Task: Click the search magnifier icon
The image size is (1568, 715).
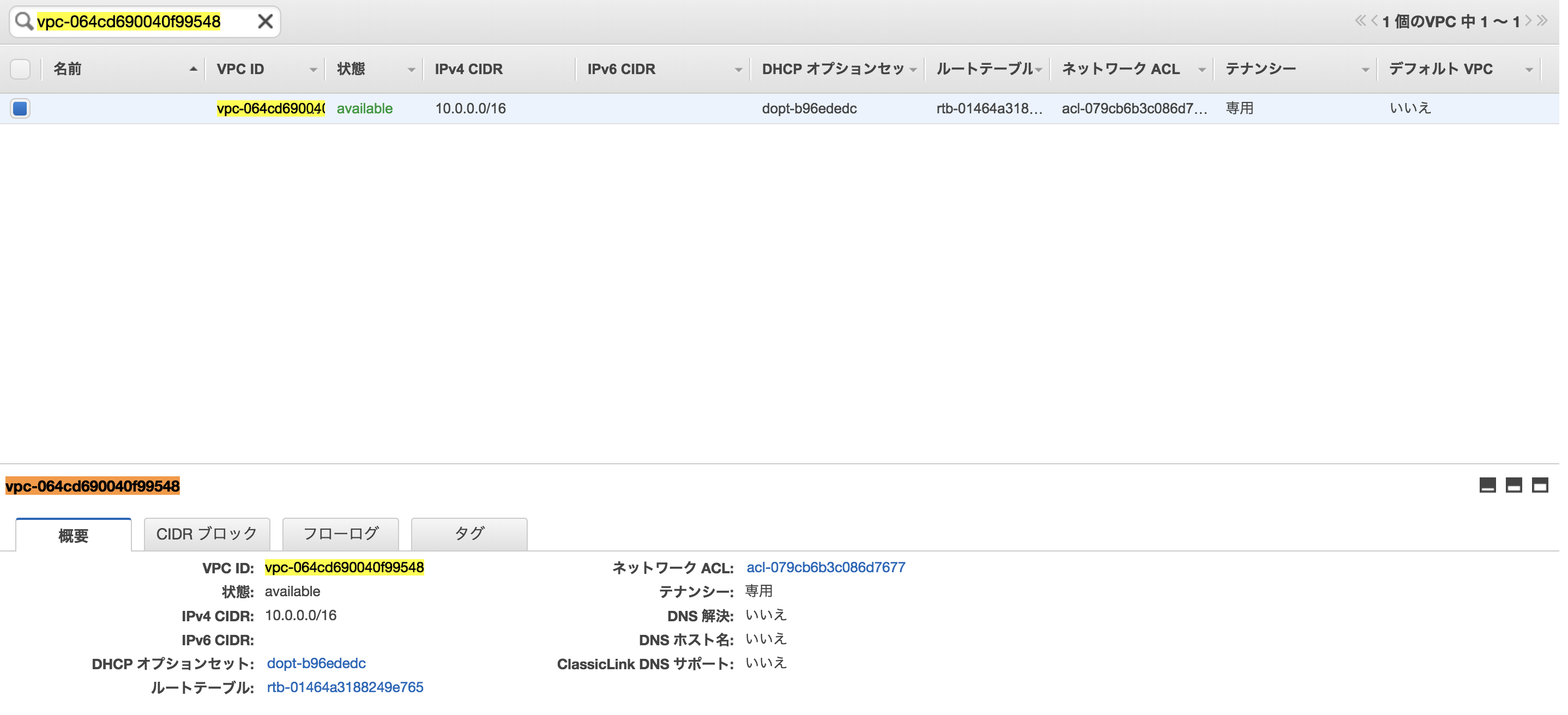Action: point(23,22)
